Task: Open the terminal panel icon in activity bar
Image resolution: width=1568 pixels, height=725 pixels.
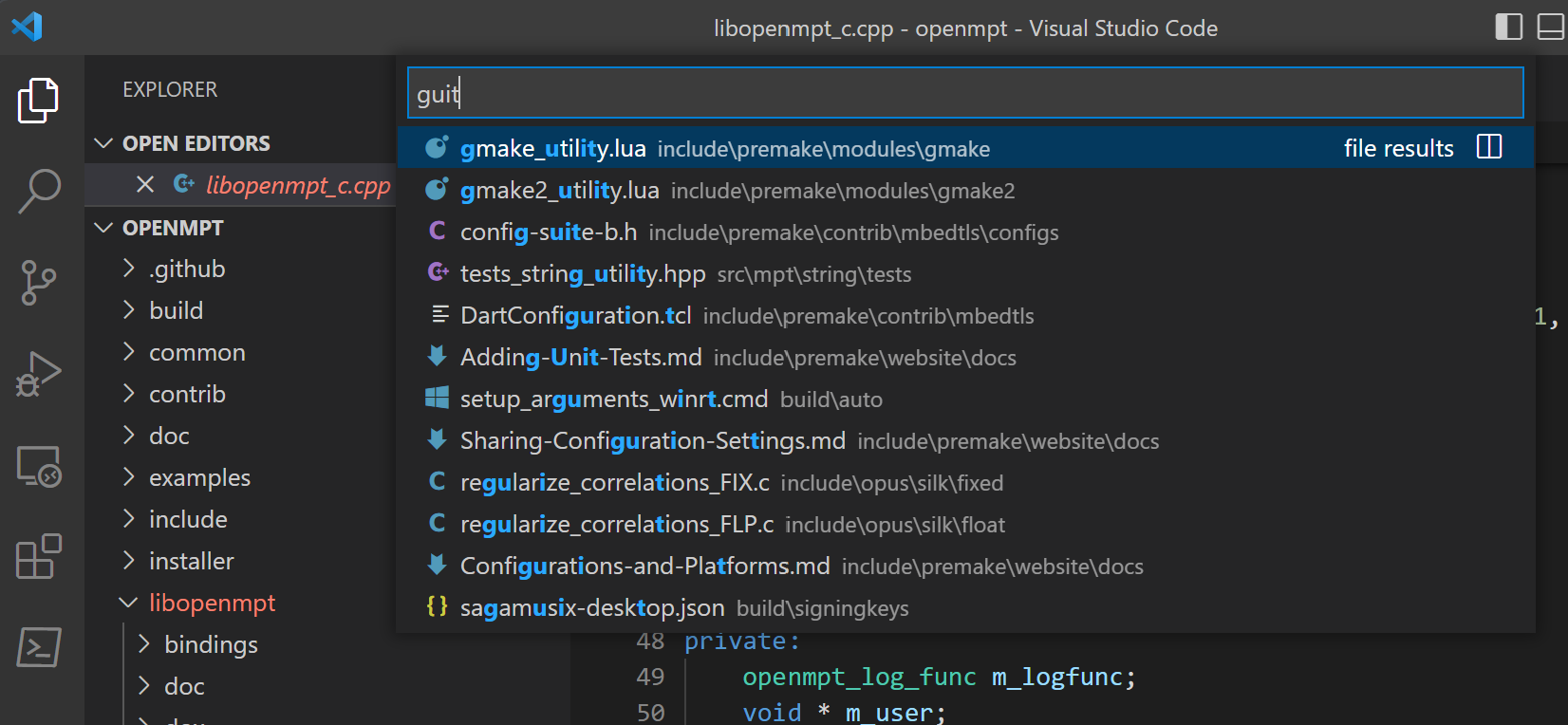Action: pos(38,647)
